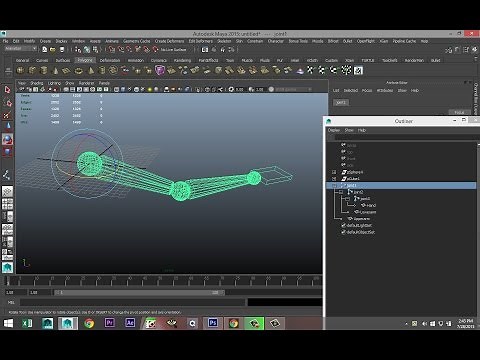The image size is (480, 360).
Task: Open the Animation menu set dropdown
Action: [x=21, y=49]
